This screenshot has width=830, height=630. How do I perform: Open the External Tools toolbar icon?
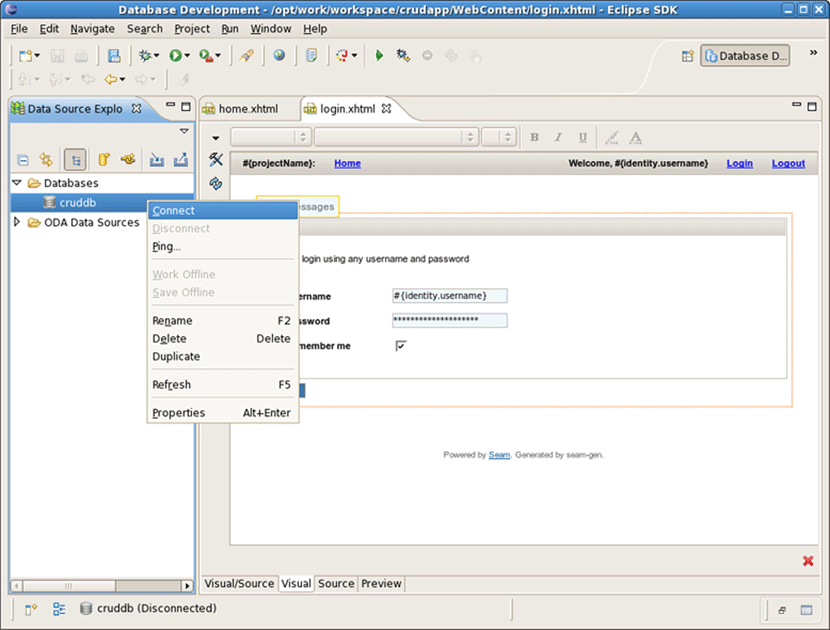pos(205,55)
